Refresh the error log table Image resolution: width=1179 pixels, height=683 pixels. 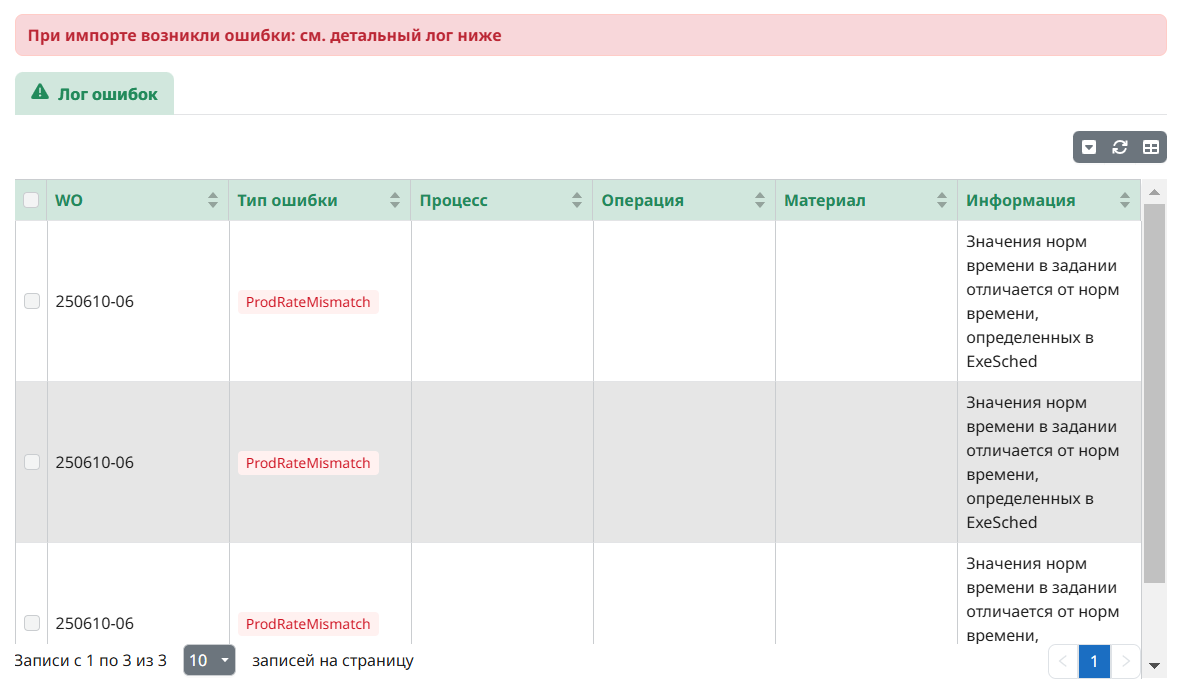point(1120,147)
